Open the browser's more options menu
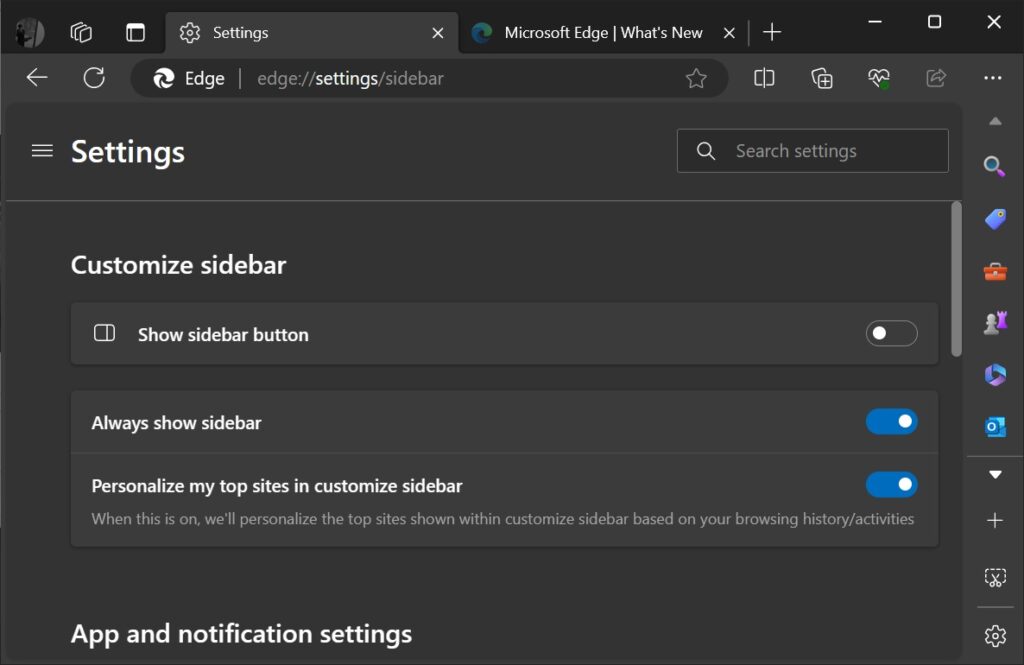Image resolution: width=1024 pixels, height=665 pixels. (993, 78)
